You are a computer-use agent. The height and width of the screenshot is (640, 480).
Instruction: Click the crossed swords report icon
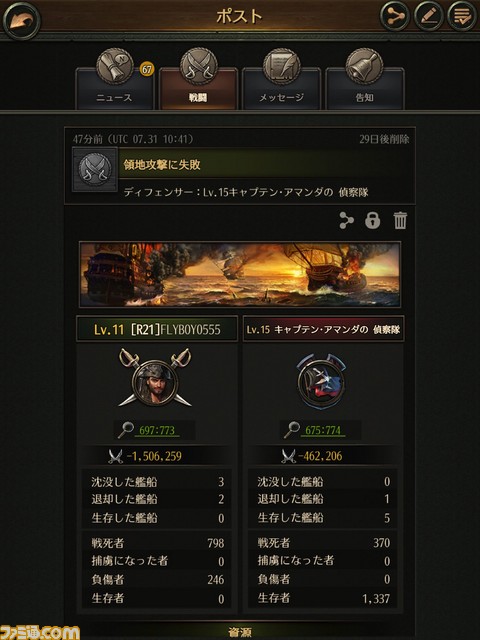[x=95, y=170]
